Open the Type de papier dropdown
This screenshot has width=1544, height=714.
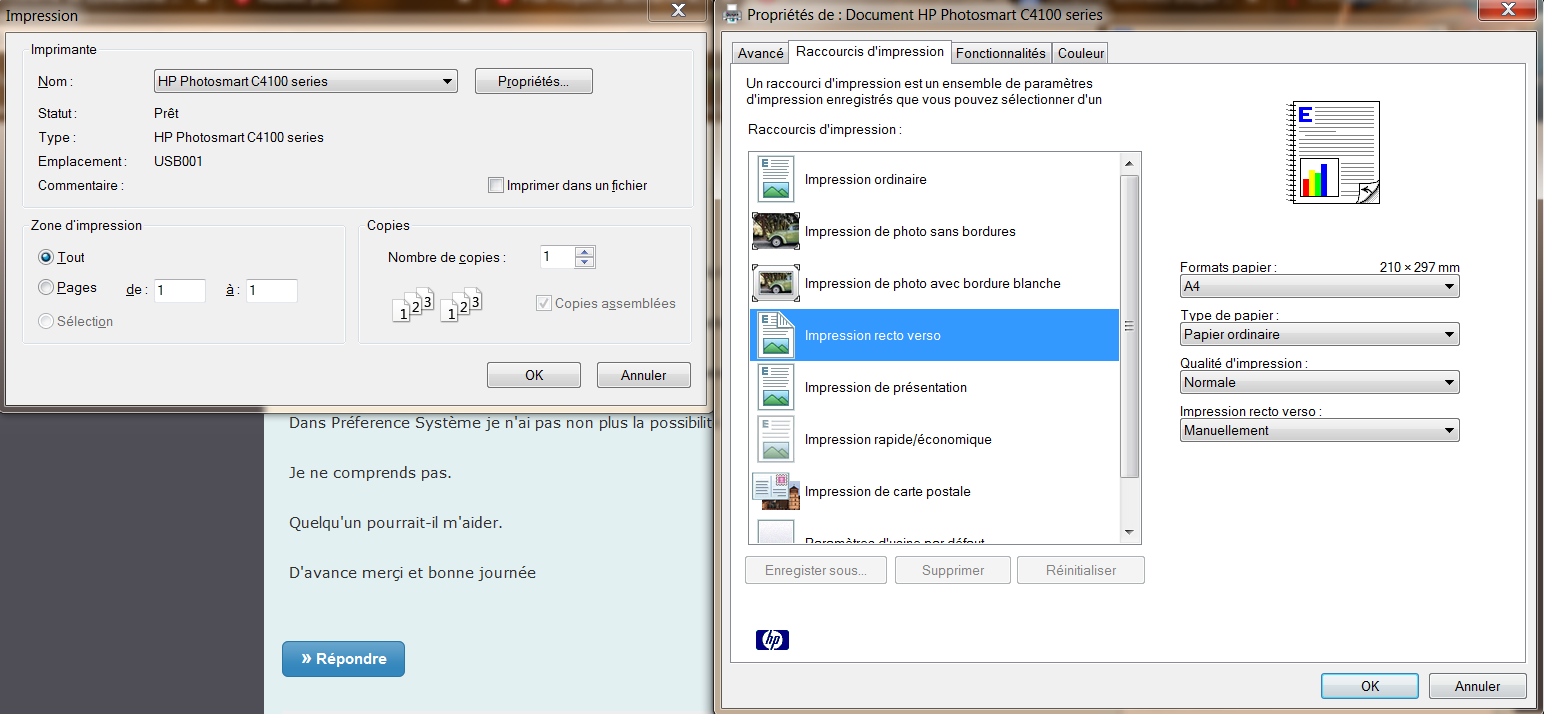1319,334
